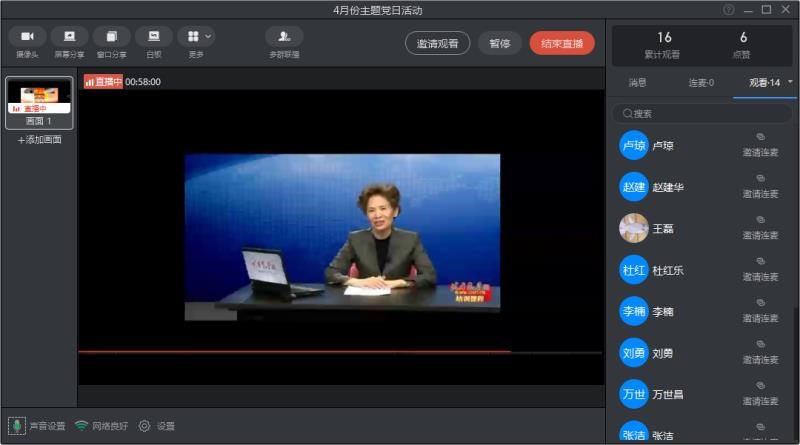Open window sharing (窗口分享) icon

point(111,37)
